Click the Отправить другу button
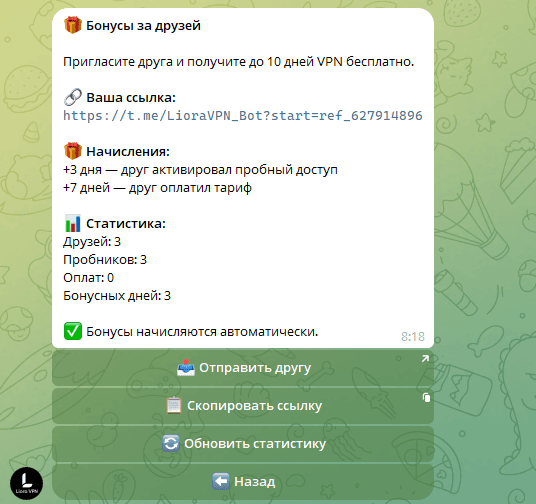The width and height of the screenshot is (536, 504). (243, 368)
